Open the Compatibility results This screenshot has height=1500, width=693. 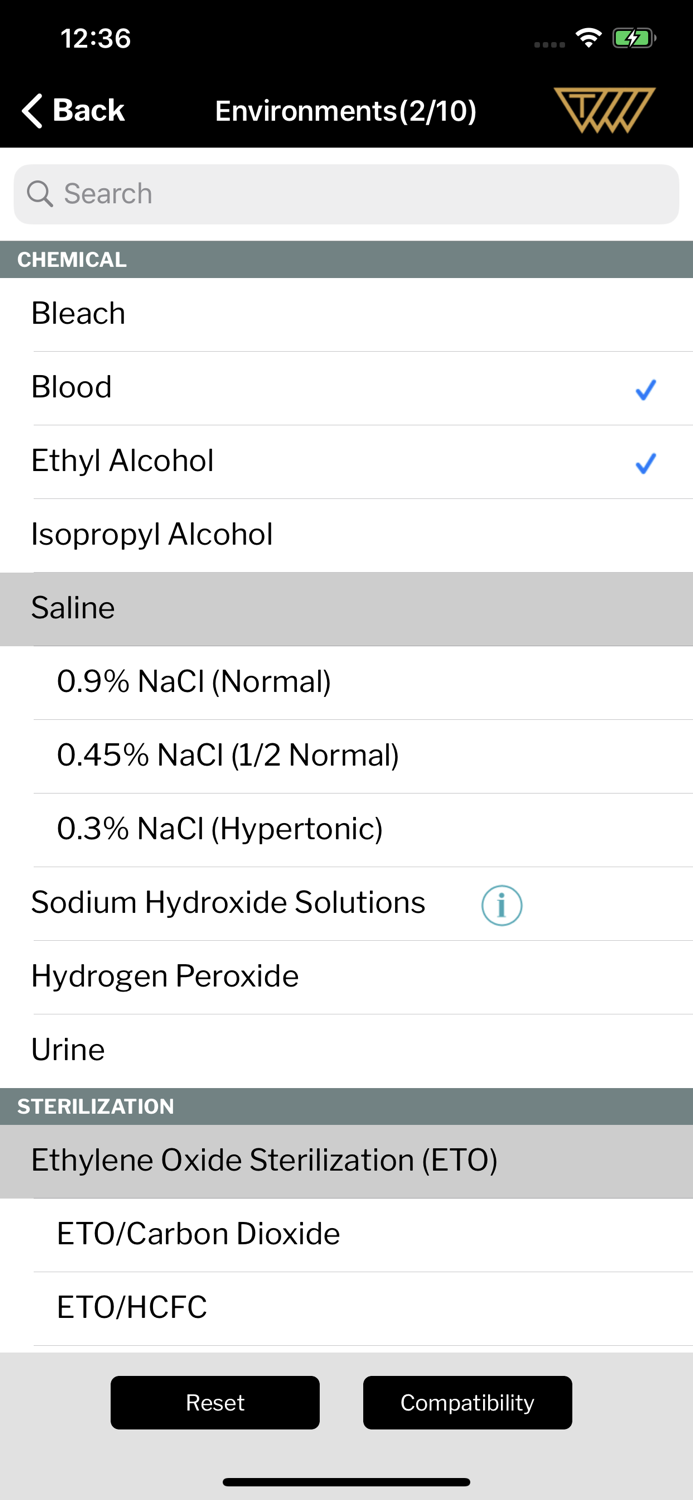(x=467, y=1402)
